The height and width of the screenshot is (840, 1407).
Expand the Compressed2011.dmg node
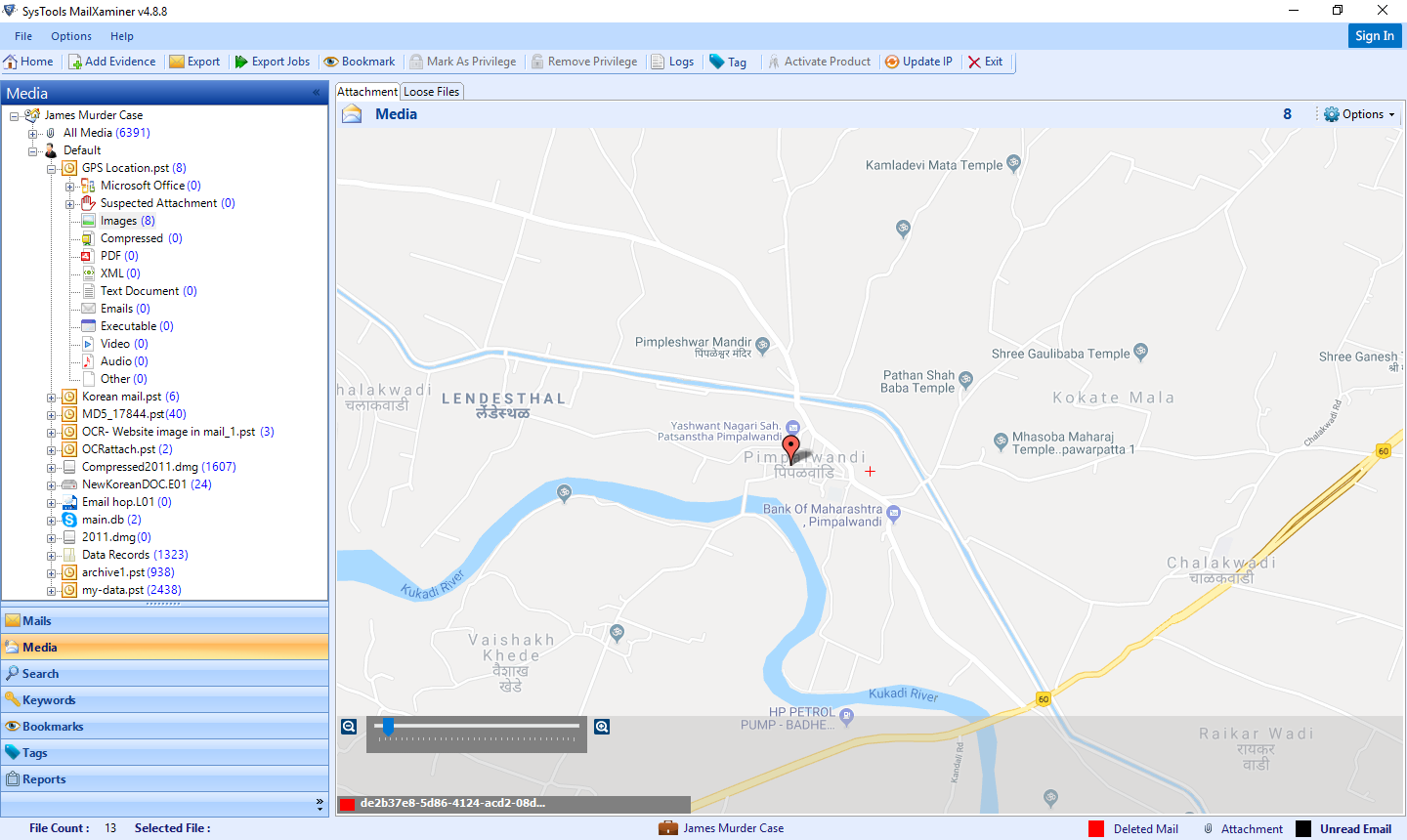point(52,467)
